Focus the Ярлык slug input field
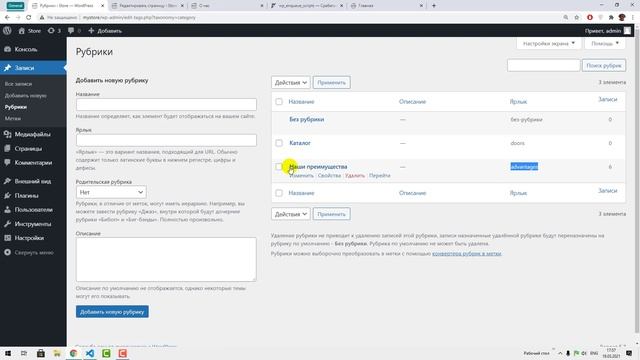This screenshot has height=360, width=640. click(166, 140)
